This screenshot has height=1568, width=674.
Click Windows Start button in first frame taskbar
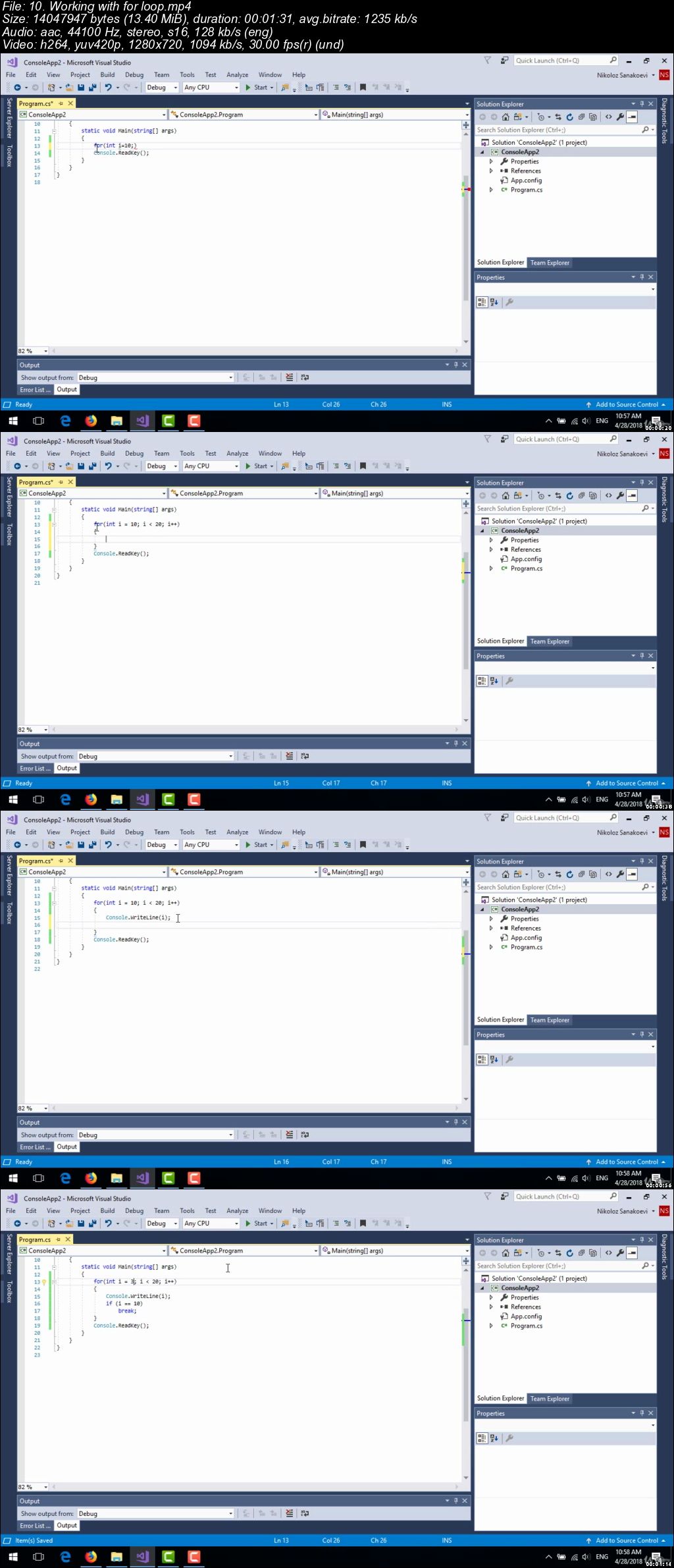[13, 421]
